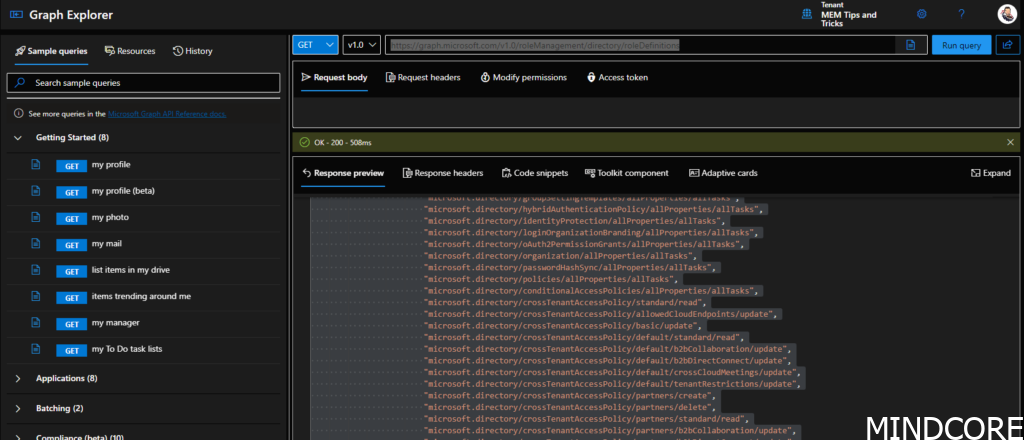This screenshot has height=440, width=1024.
Task: Click the search magnifier icon
Action: point(20,83)
